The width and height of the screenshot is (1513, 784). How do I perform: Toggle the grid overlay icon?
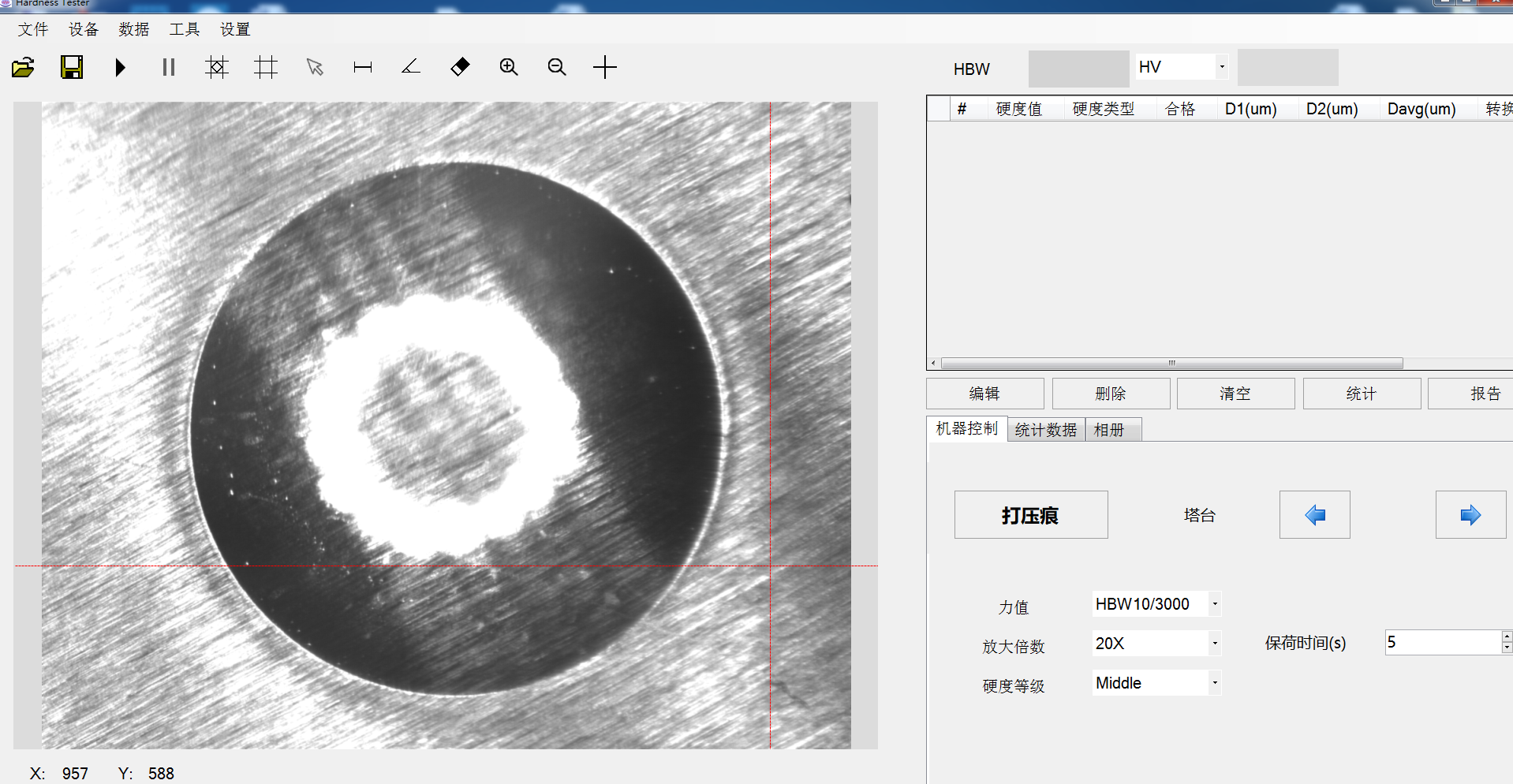266,68
